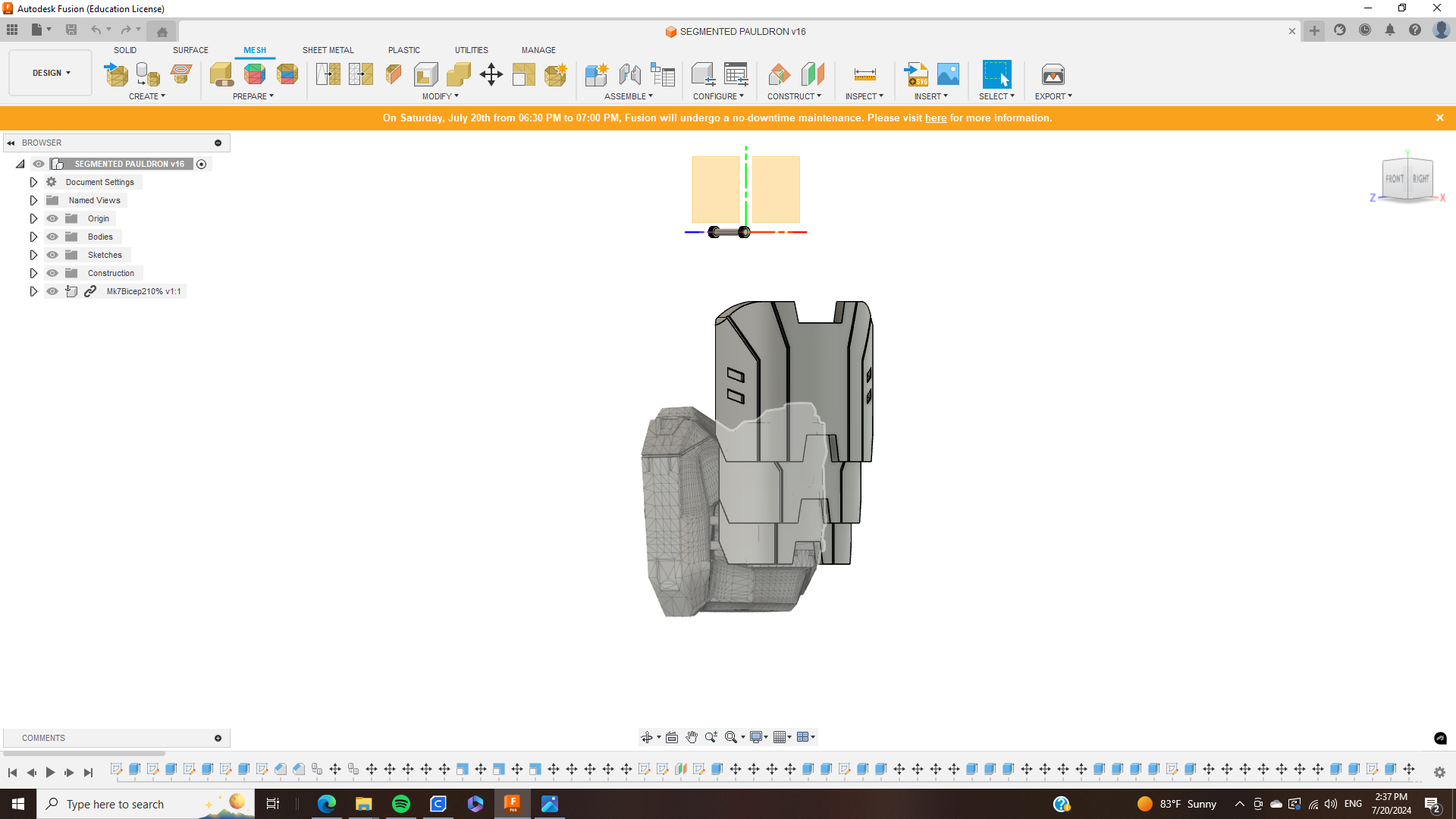
Task: Select the Pan hand tool
Action: (x=692, y=737)
